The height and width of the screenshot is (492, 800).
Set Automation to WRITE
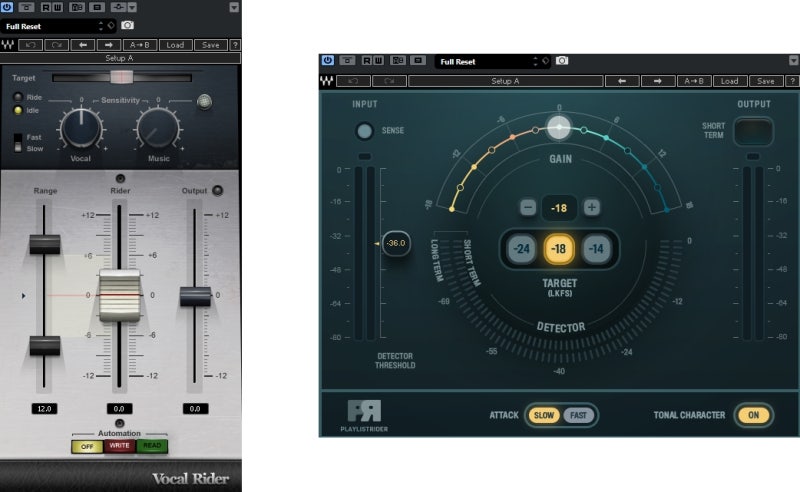point(119,446)
